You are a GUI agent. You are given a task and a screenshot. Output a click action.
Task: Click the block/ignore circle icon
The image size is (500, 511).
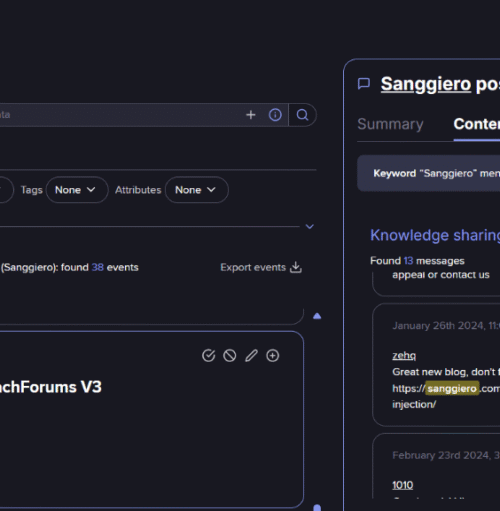pos(230,356)
